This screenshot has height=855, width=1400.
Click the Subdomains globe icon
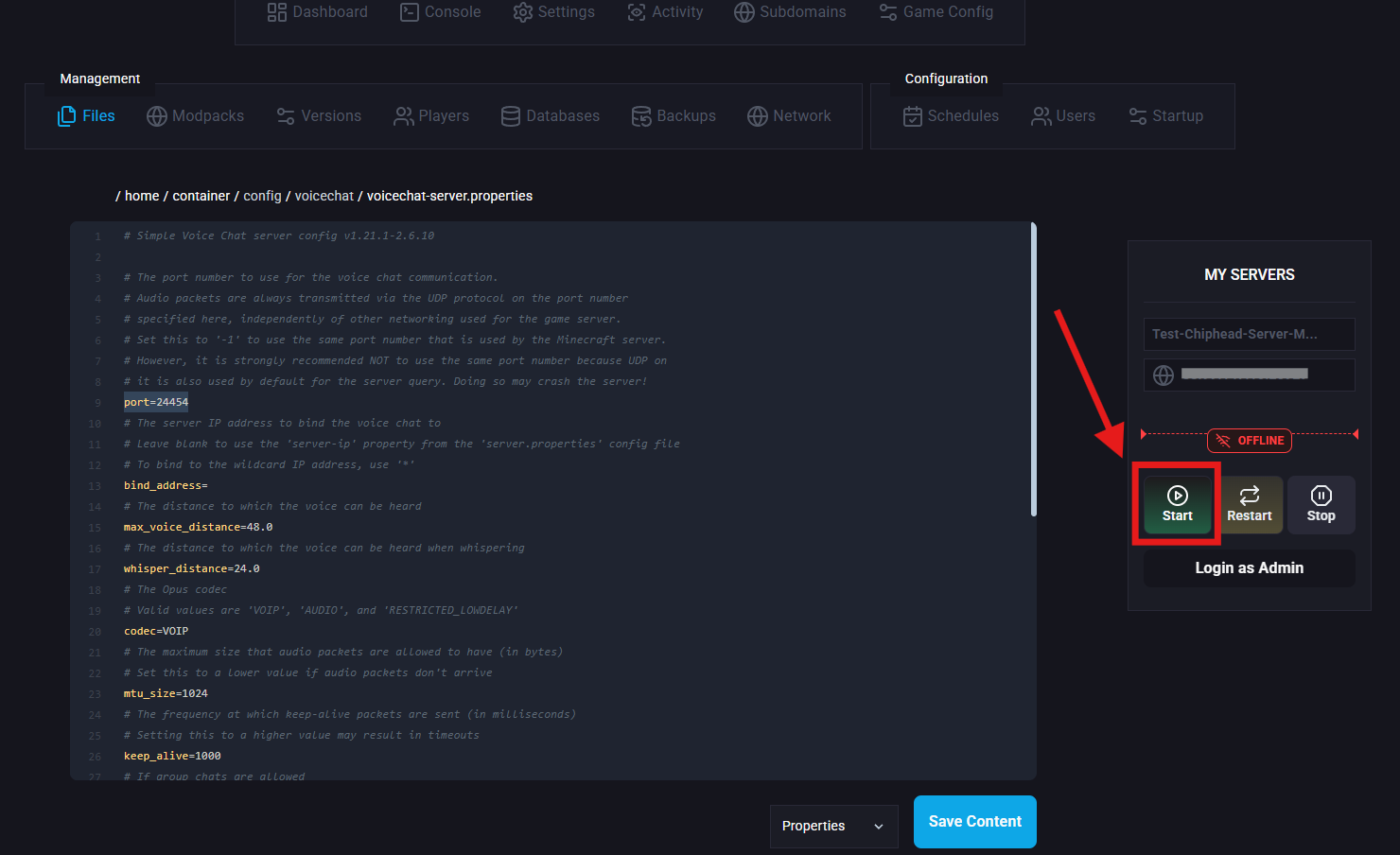tap(744, 12)
